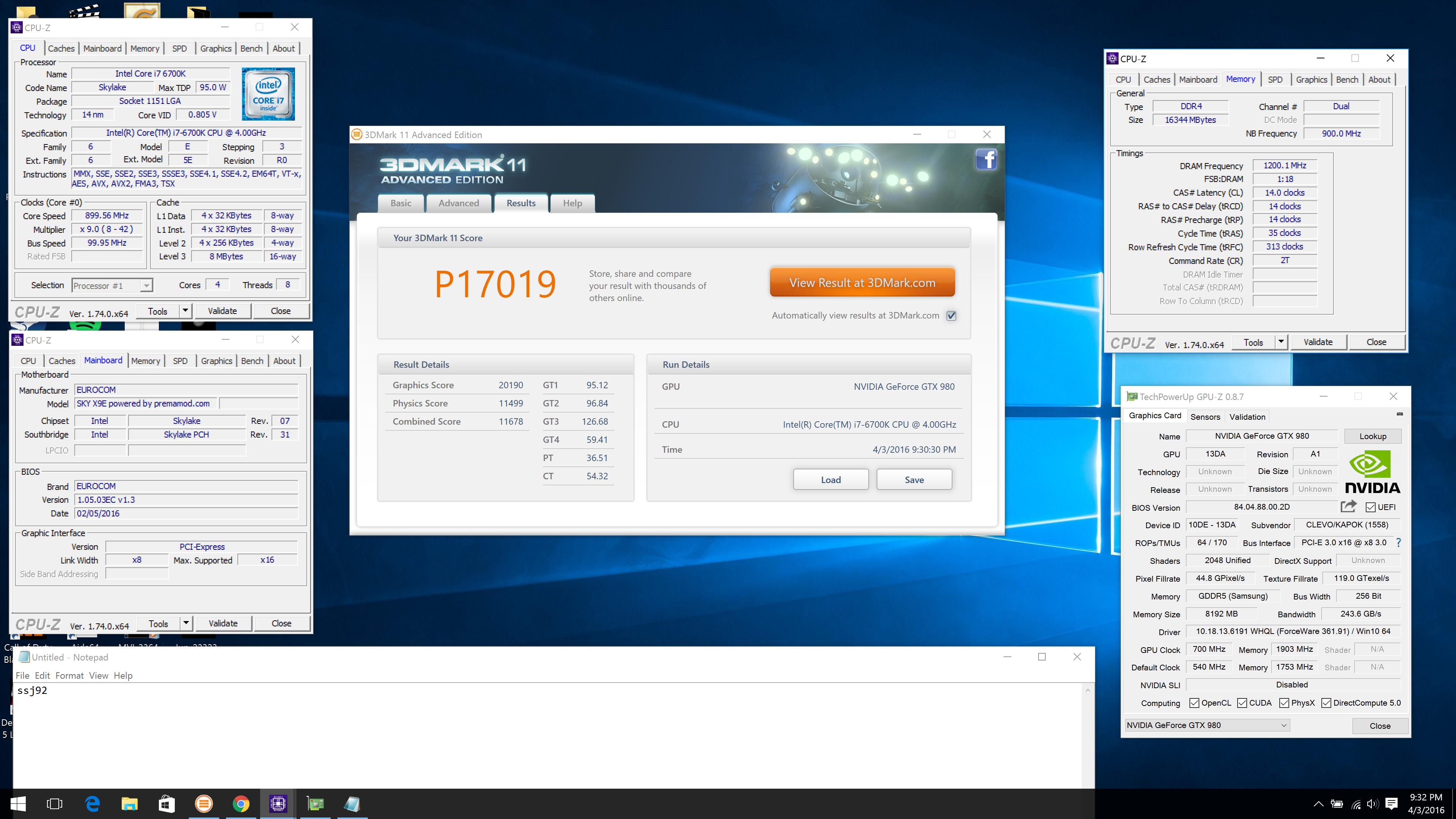The width and height of the screenshot is (1456, 819).
Task: Open the SPD tab in CPU-Z Memory window
Action: click(1275, 80)
